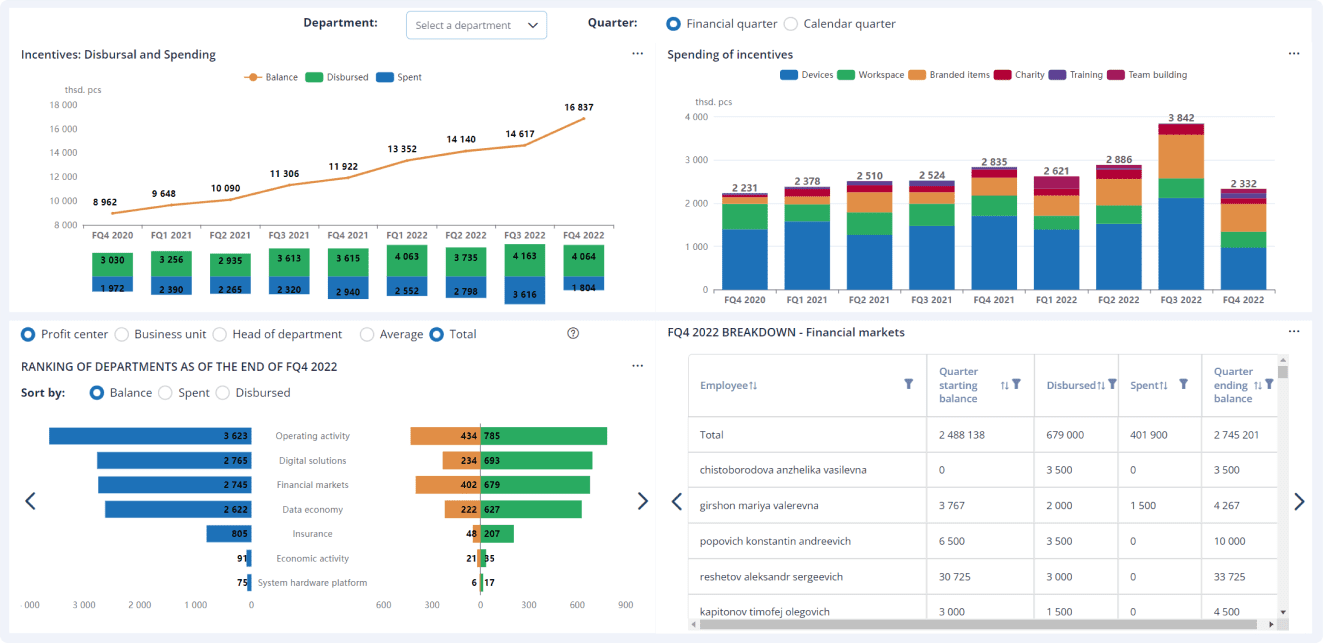Sort ranking by Spent
The height and width of the screenshot is (643, 1323).
pos(165,393)
